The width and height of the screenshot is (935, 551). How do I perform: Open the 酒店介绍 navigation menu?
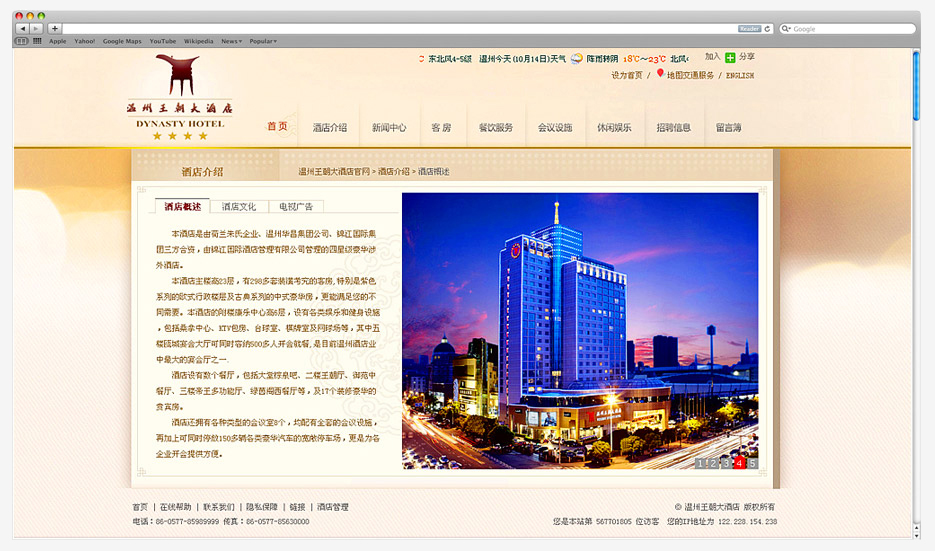330,128
